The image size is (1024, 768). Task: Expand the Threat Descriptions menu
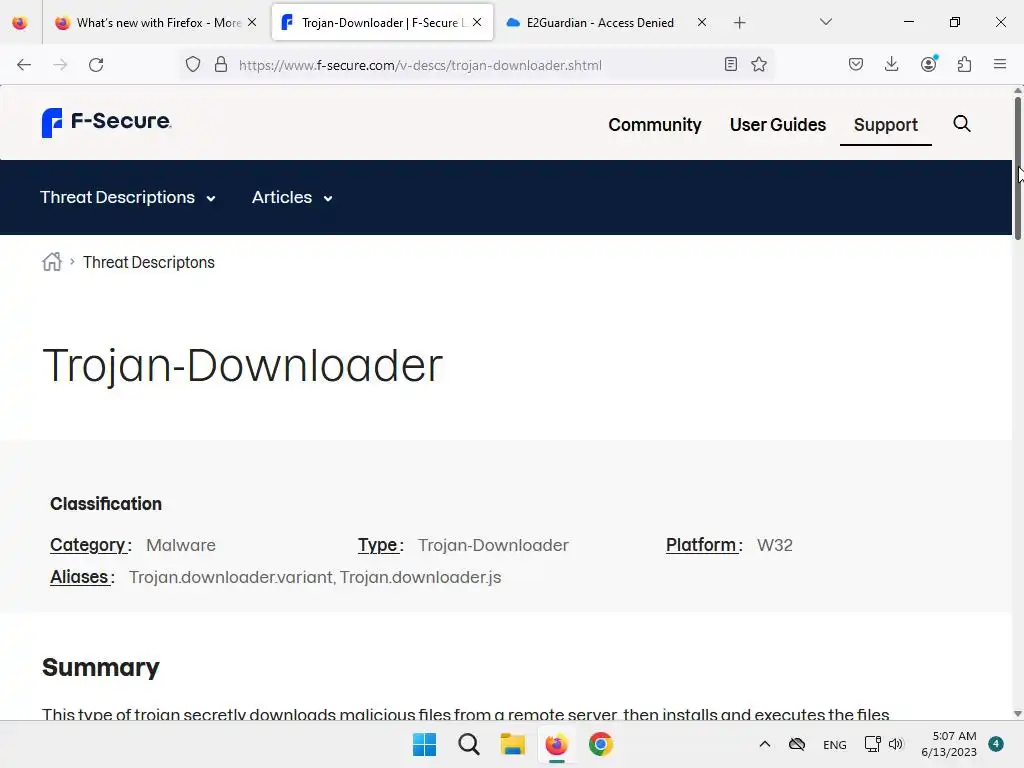(128, 197)
